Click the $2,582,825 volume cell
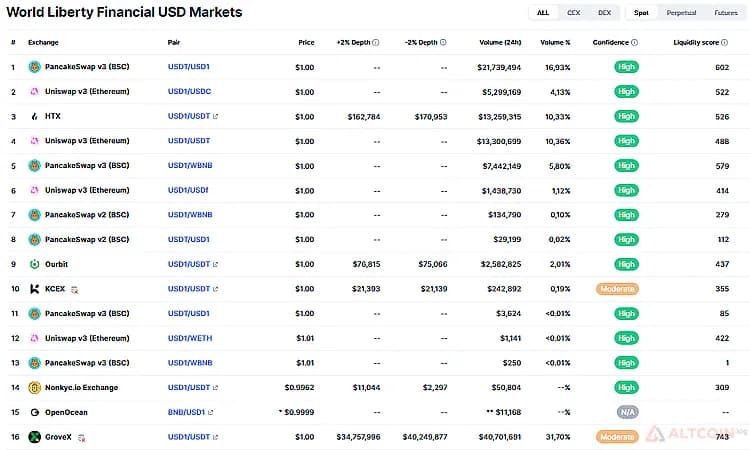 pyautogui.click(x=501, y=264)
